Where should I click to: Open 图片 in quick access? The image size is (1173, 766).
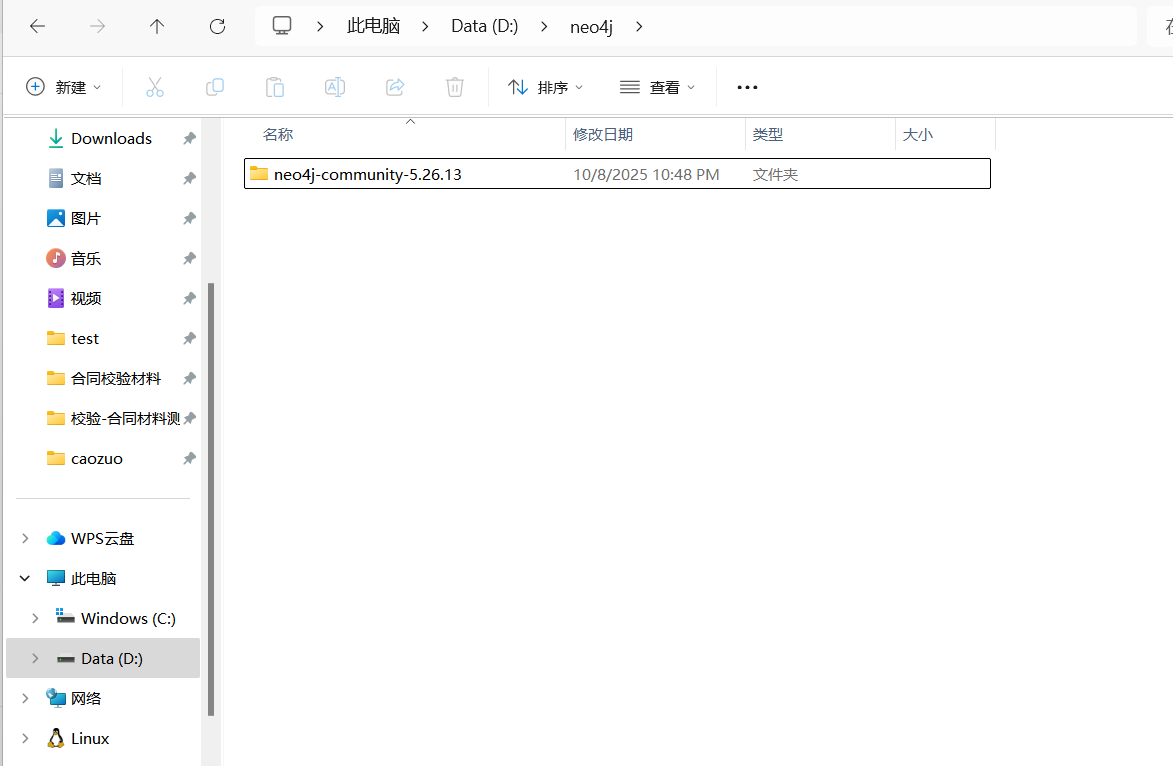(x=85, y=218)
